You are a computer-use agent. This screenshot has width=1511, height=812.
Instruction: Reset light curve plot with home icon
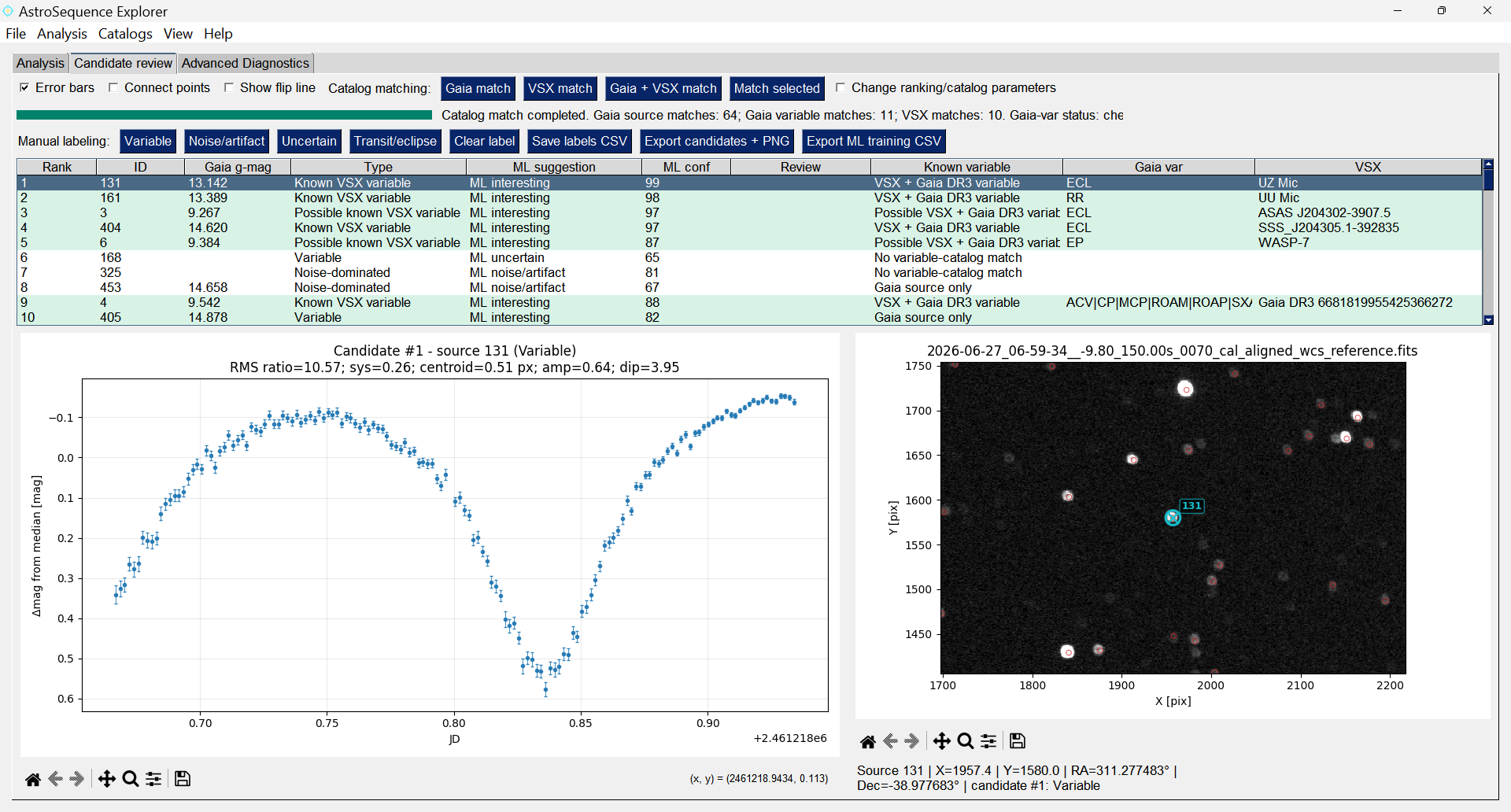[33, 779]
